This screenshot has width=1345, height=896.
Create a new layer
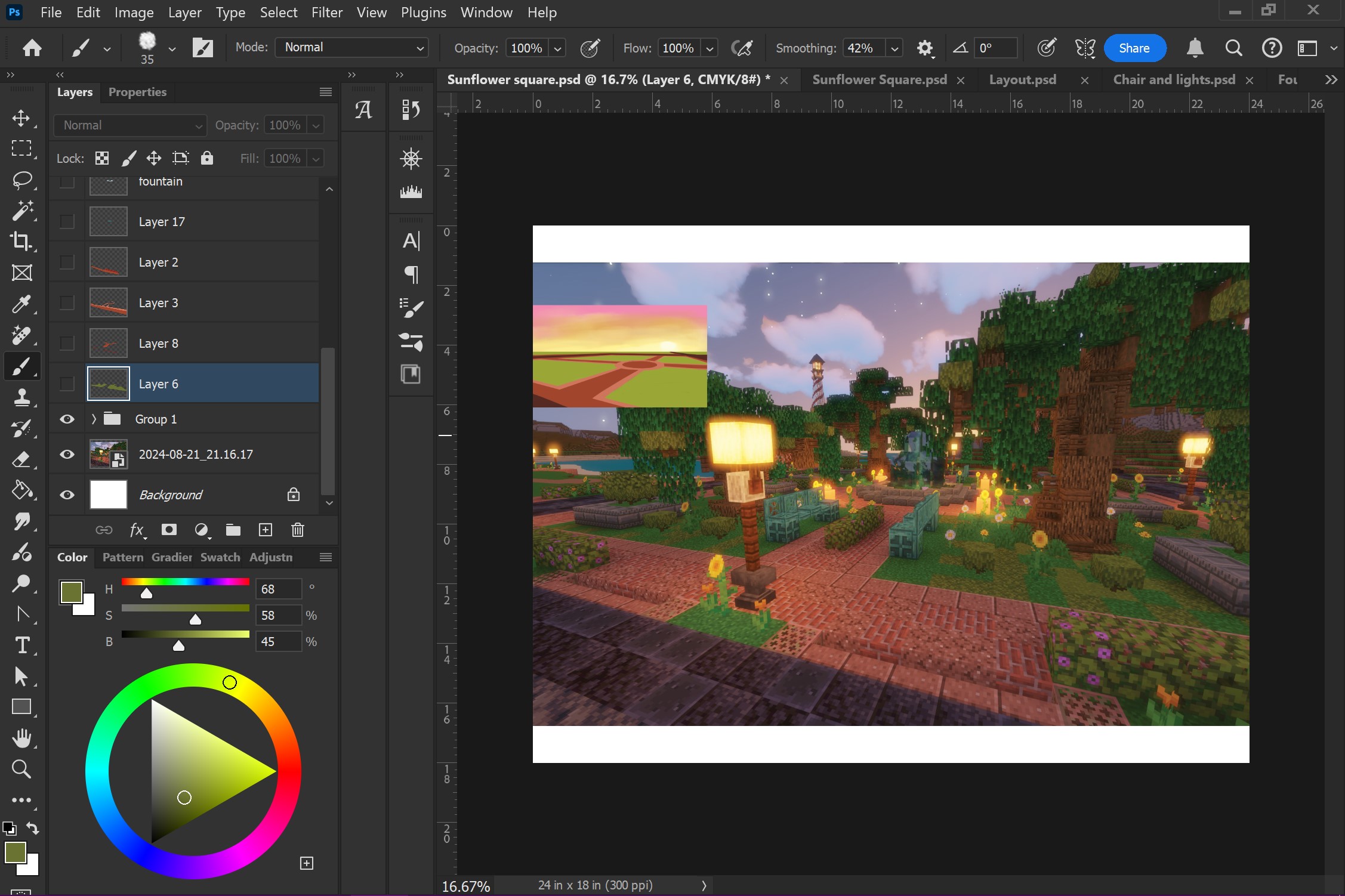265,530
